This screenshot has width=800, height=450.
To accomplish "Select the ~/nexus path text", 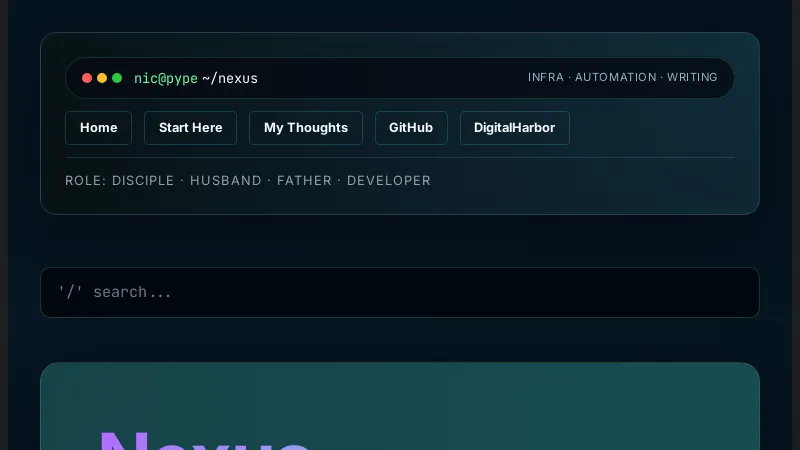I will tap(230, 78).
